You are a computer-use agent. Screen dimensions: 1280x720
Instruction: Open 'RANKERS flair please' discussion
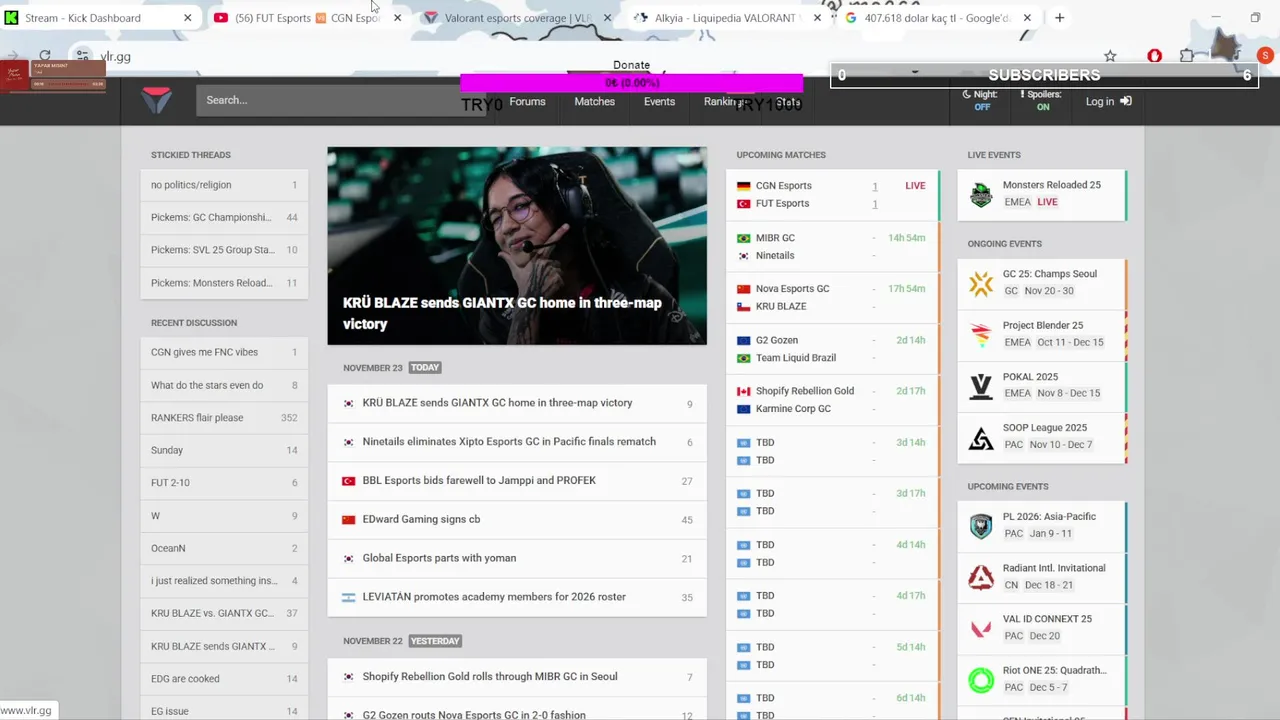click(x=224, y=418)
